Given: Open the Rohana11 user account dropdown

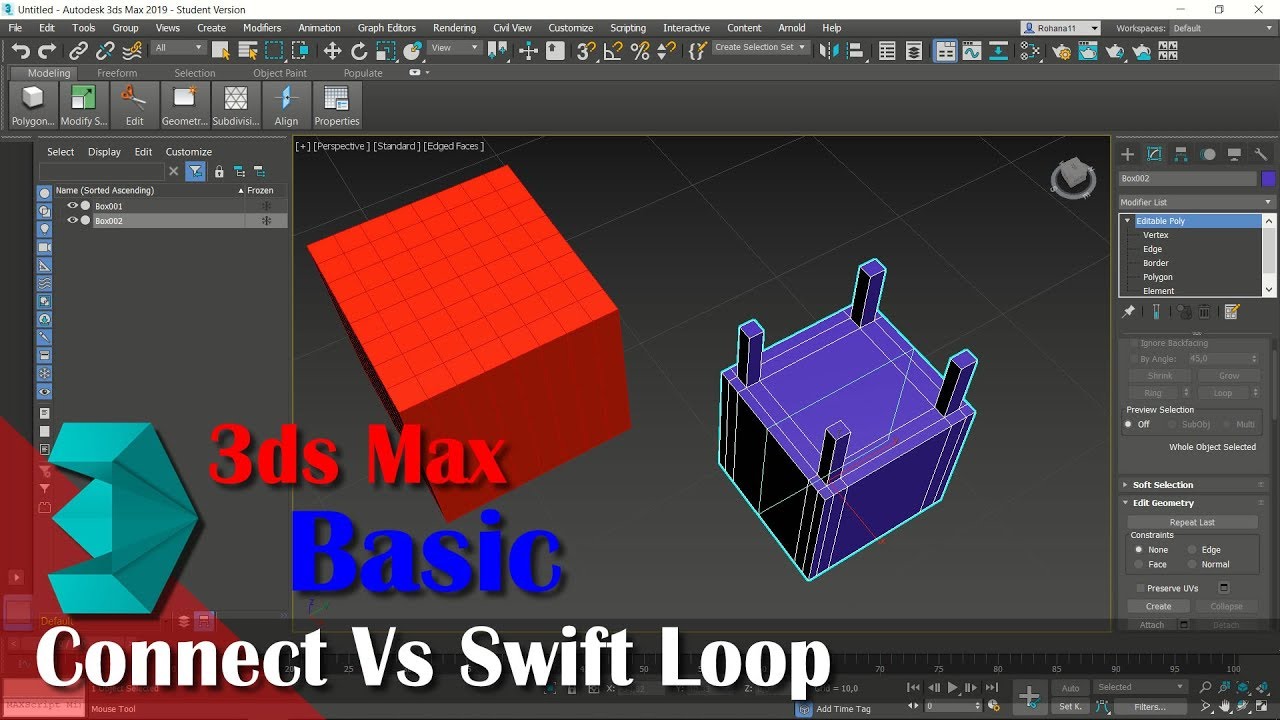Looking at the screenshot, I should (1061, 28).
